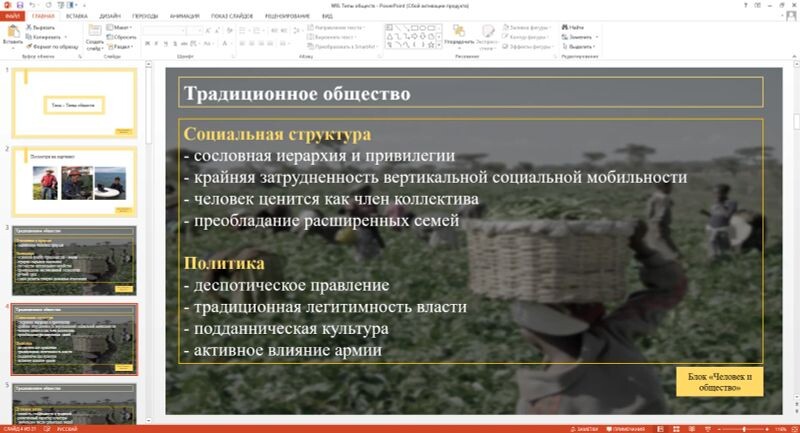Click the Save icon in quick access toolbar

19,6
